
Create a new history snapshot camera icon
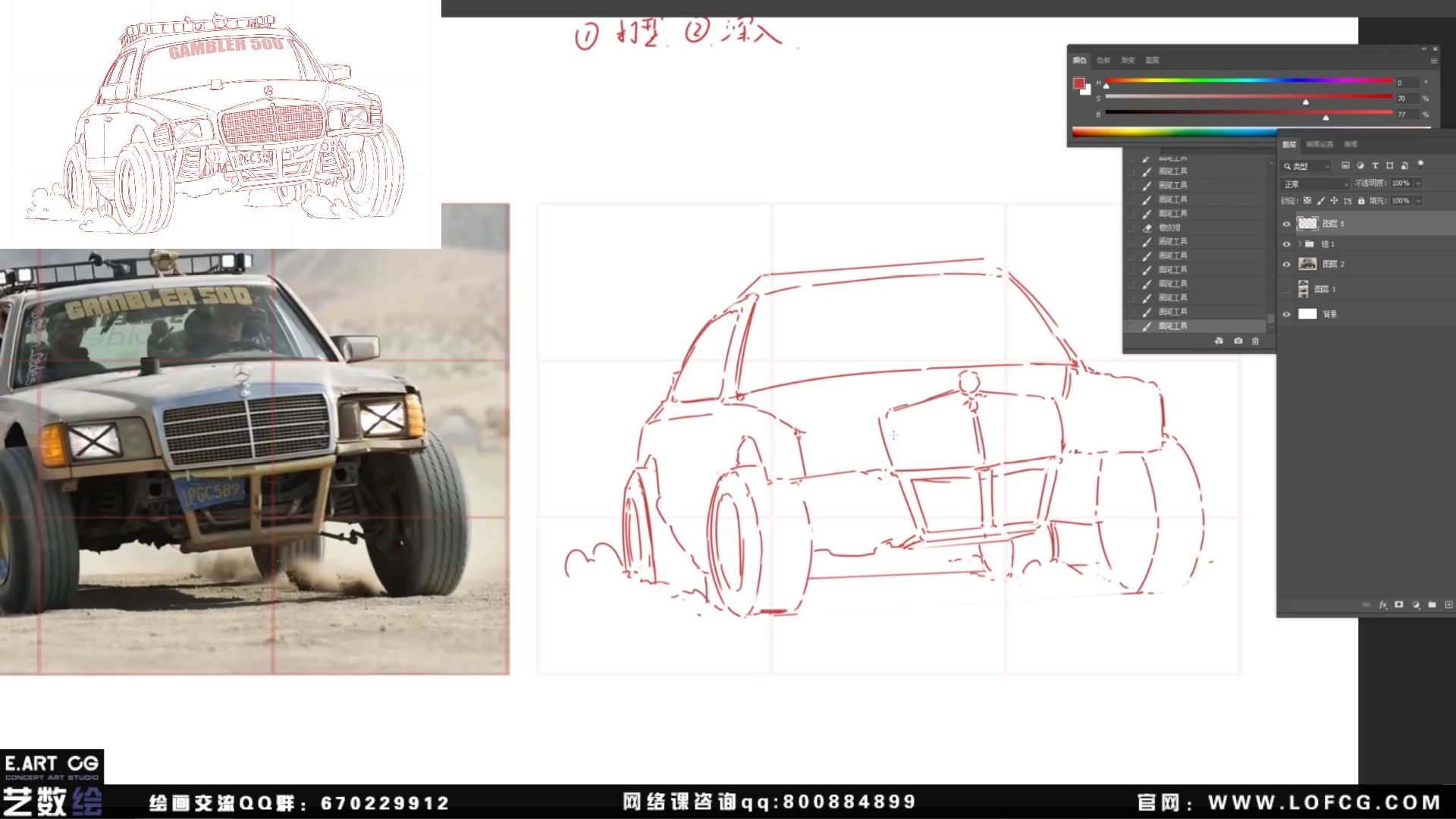(x=1238, y=341)
